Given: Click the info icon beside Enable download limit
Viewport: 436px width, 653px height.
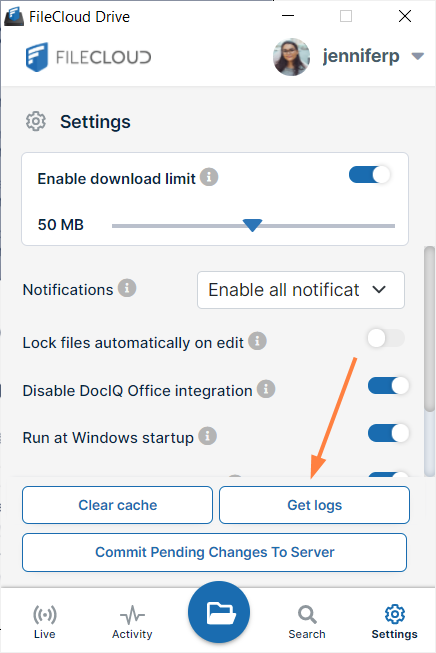Looking at the screenshot, I should pyautogui.click(x=209, y=177).
